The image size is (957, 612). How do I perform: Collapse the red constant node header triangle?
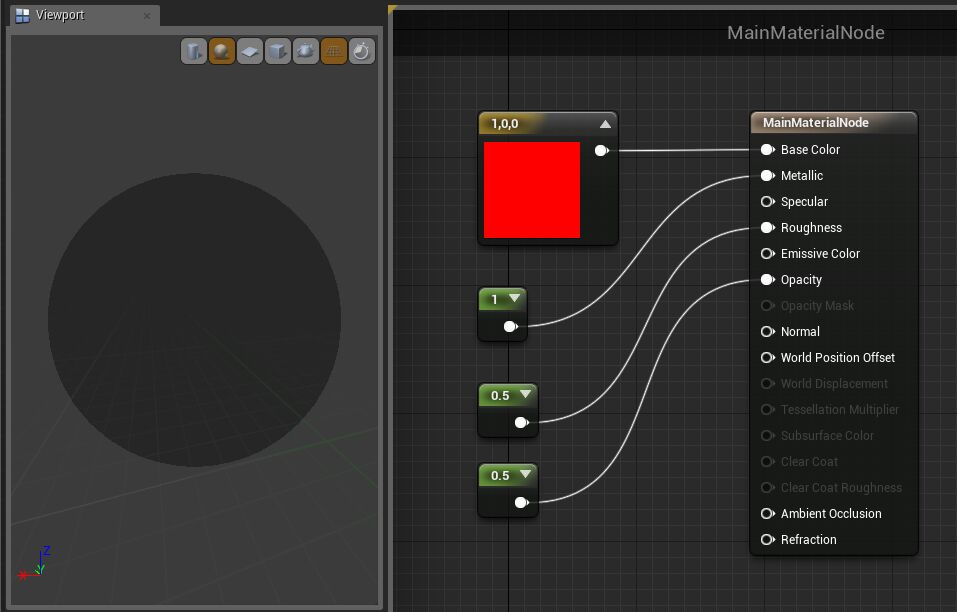604,122
